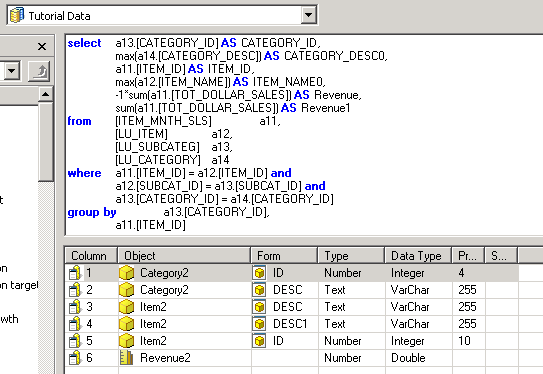Click the S... column header
This screenshot has height=374, width=543.
pos(501,256)
